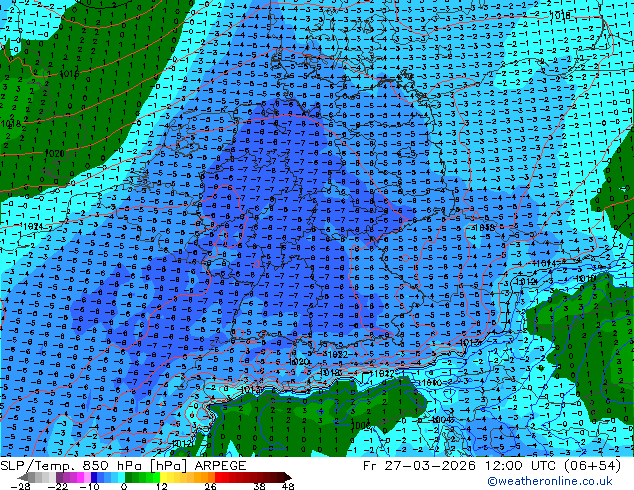The width and height of the screenshot is (634, 490).
Task: Click the '38' legend scale value
Action: [260, 486]
